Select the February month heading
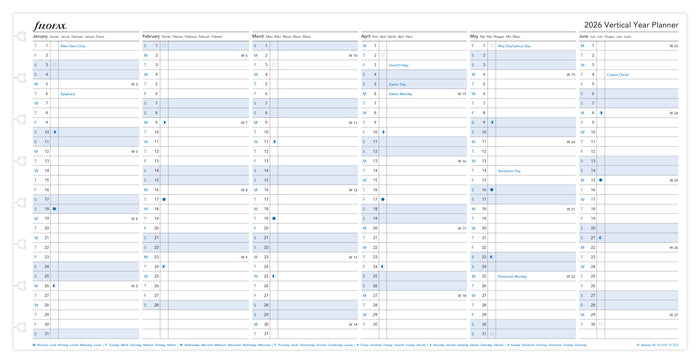 (151, 36)
